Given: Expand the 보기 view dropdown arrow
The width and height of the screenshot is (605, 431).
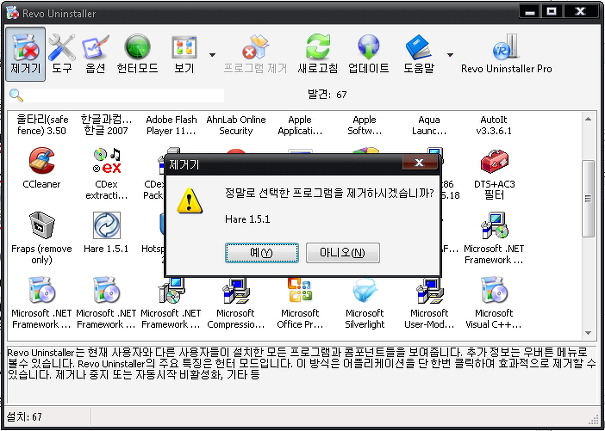Looking at the screenshot, I should [212, 55].
